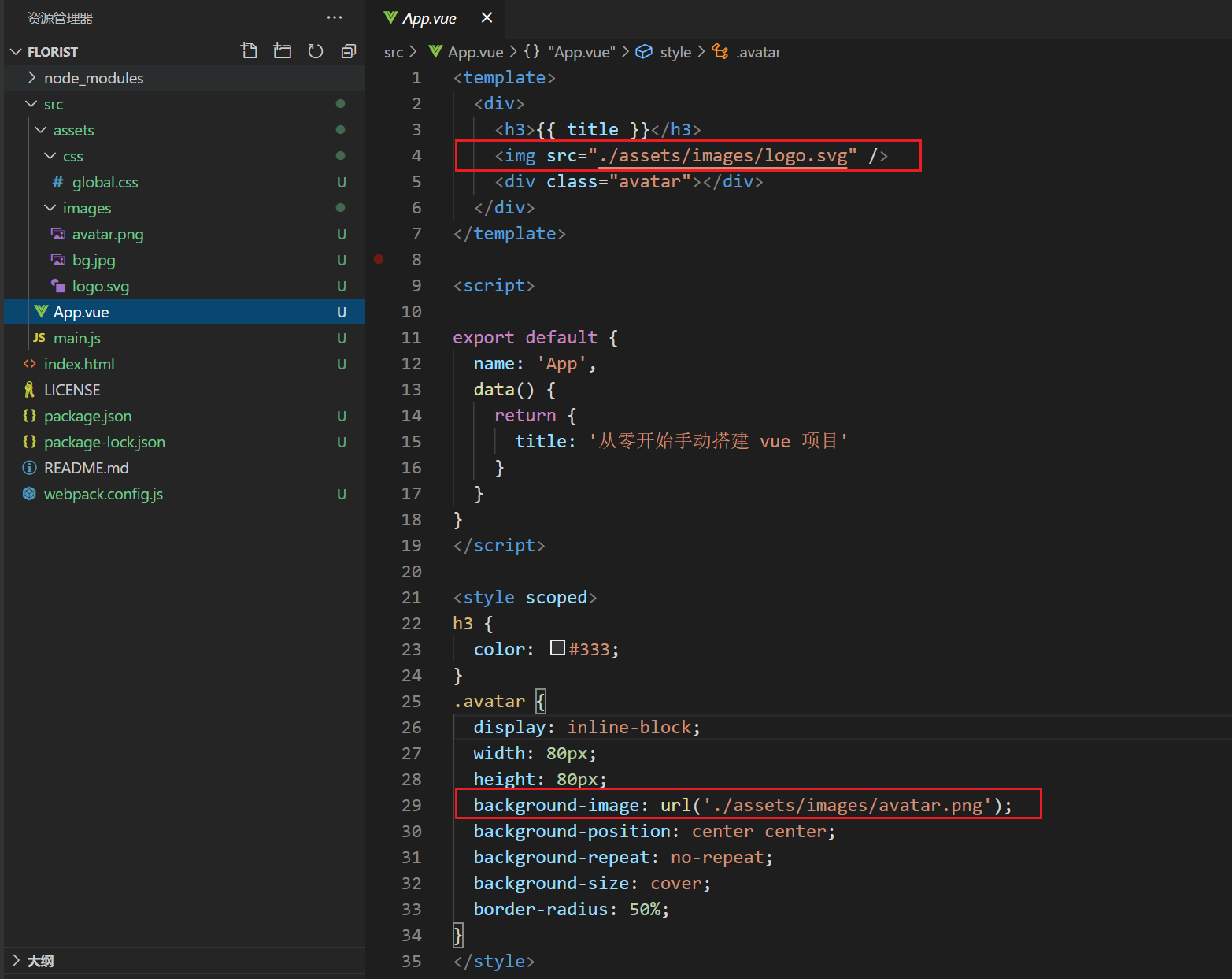
Task: Open explorer more actions ellipsis menu
Action: (x=335, y=17)
